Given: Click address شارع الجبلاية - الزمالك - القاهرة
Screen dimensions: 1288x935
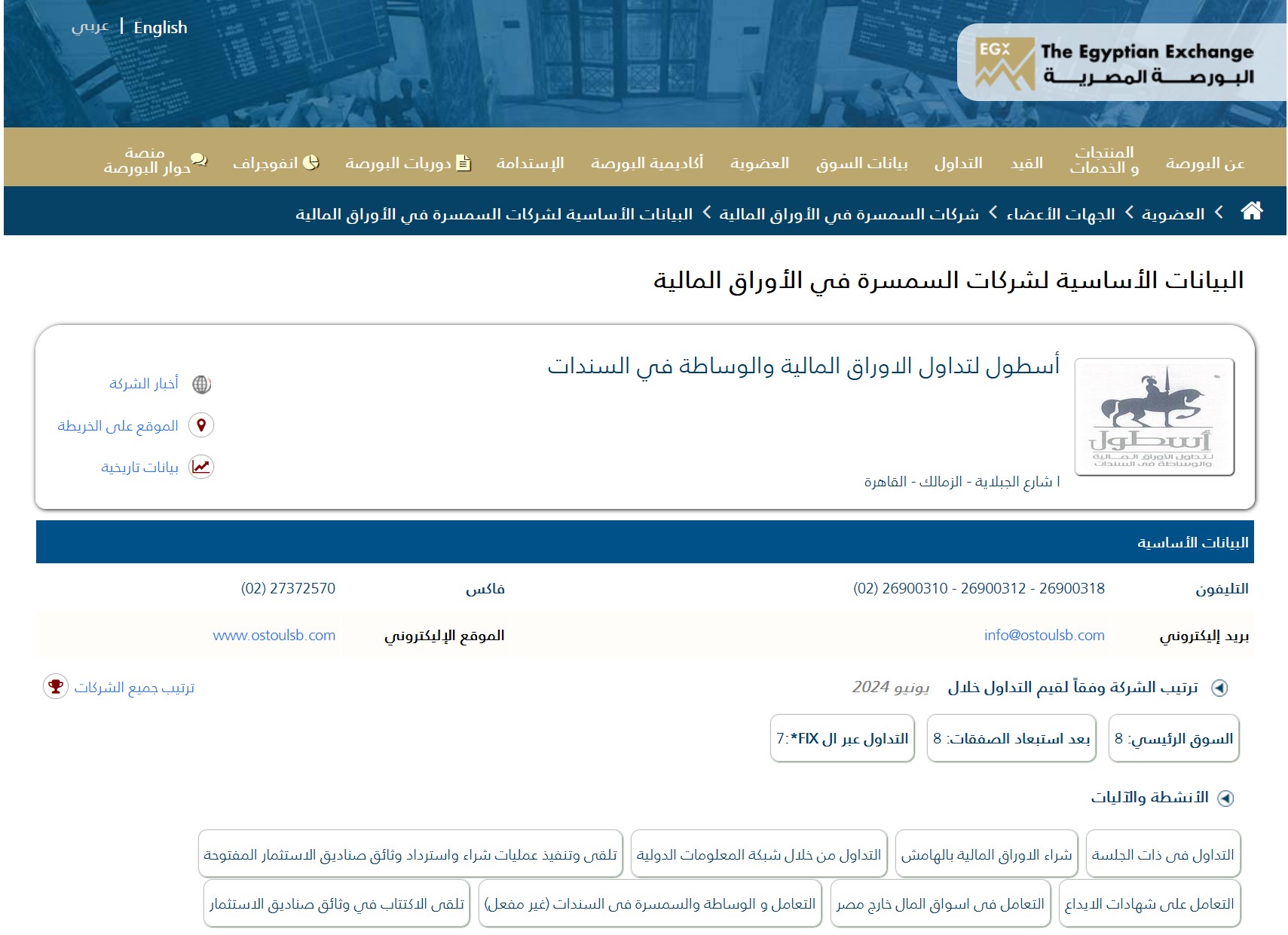Looking at the screenshot, I should coord(962,481).
